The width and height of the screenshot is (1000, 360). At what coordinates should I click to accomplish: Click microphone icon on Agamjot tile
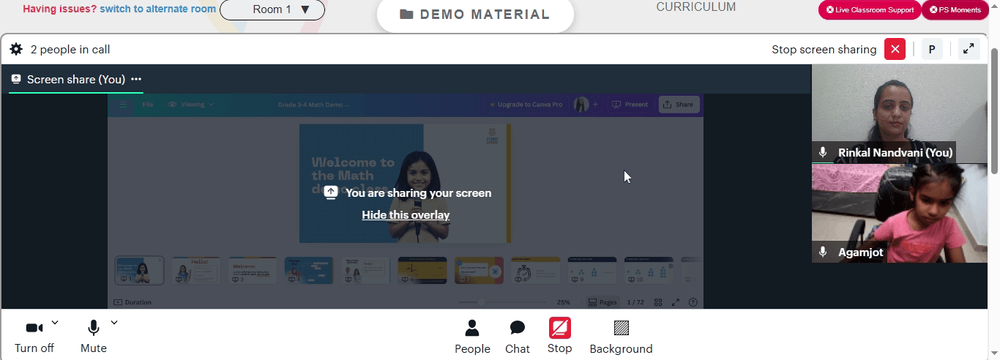823,252
